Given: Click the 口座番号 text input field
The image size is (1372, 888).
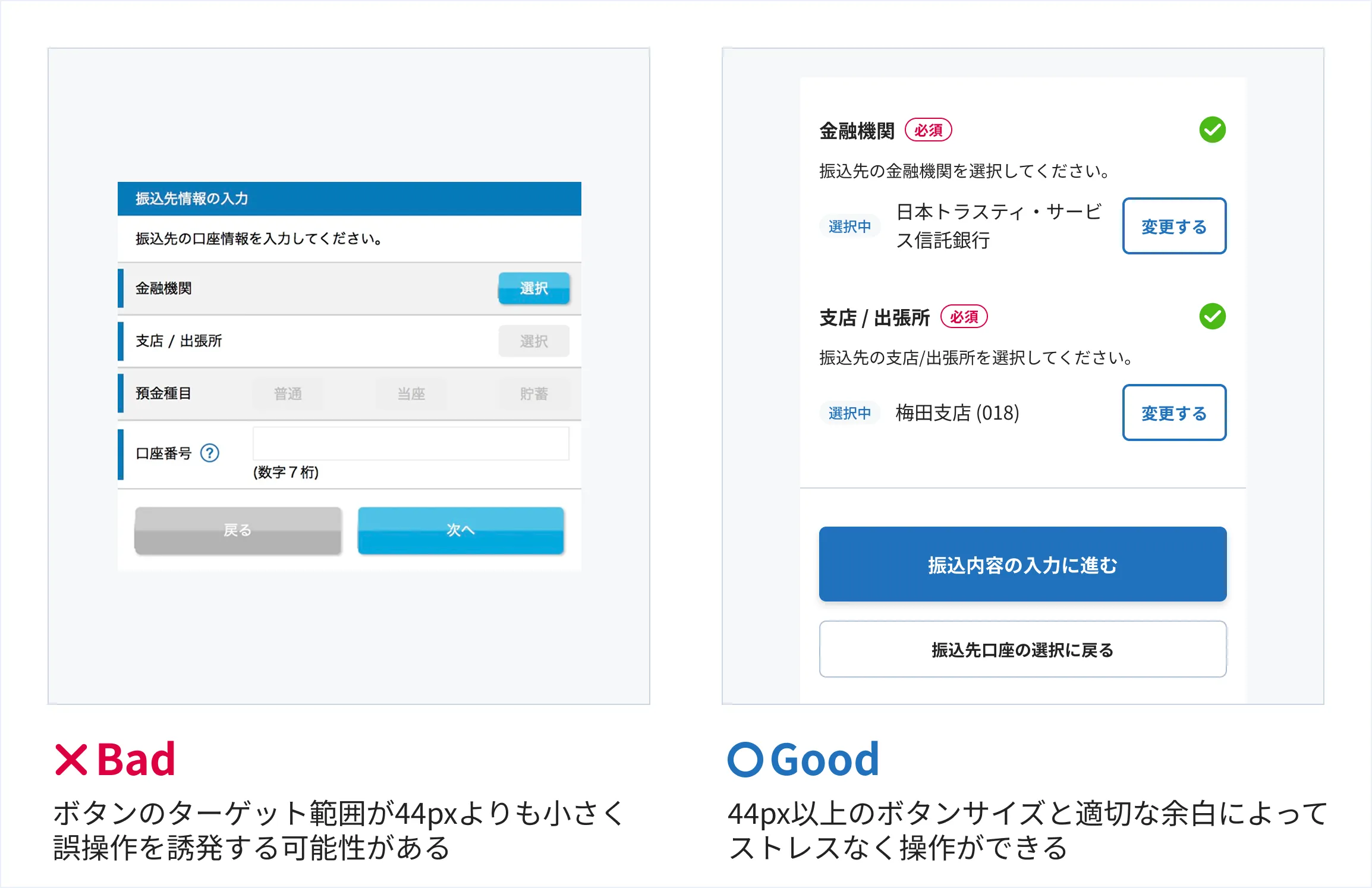Looking at the screenshot, I should coord(411,443).
